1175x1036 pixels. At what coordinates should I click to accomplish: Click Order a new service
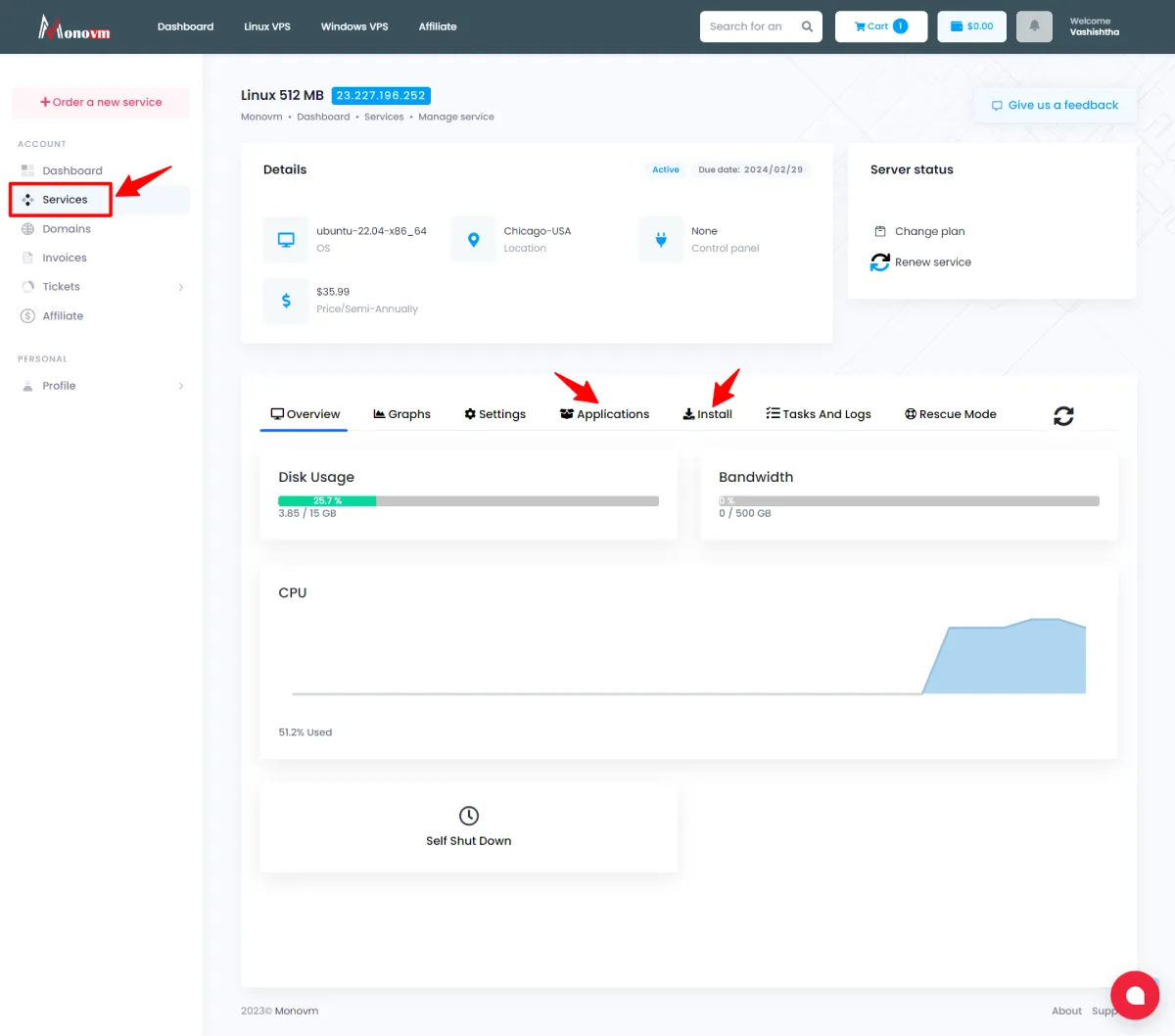pos(100,103)
